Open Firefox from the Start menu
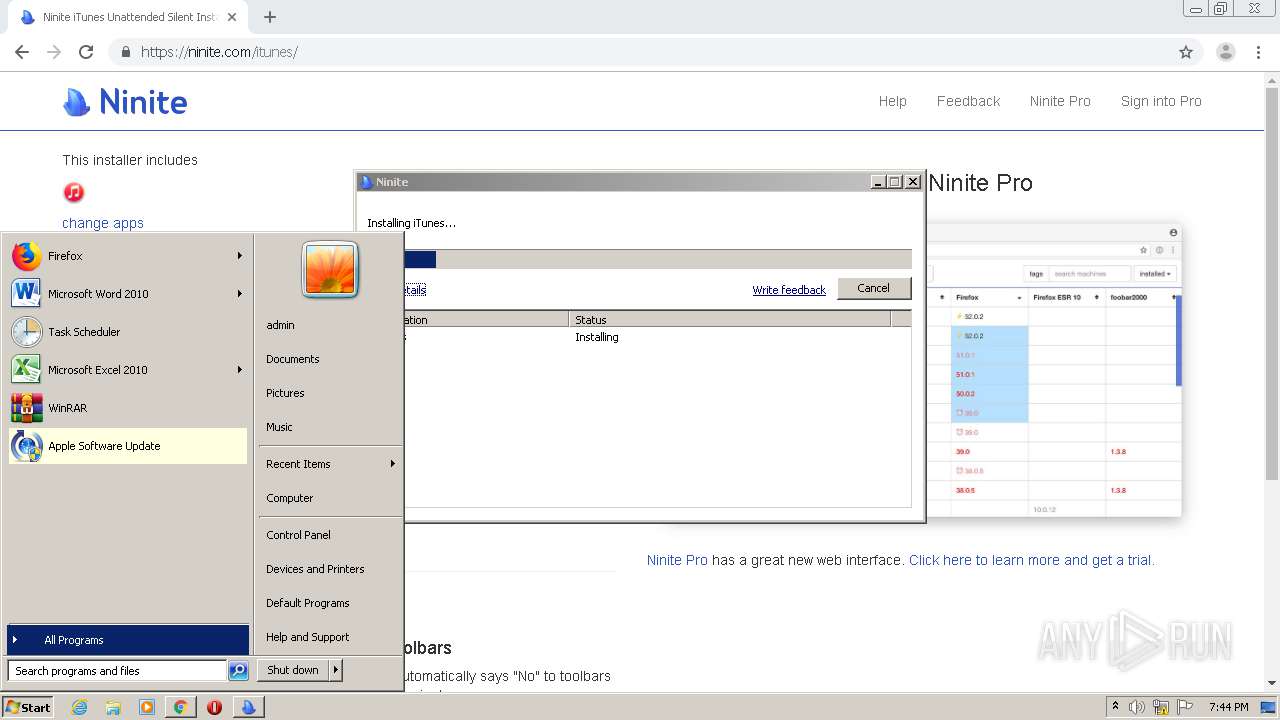 [x=127, y=256]
